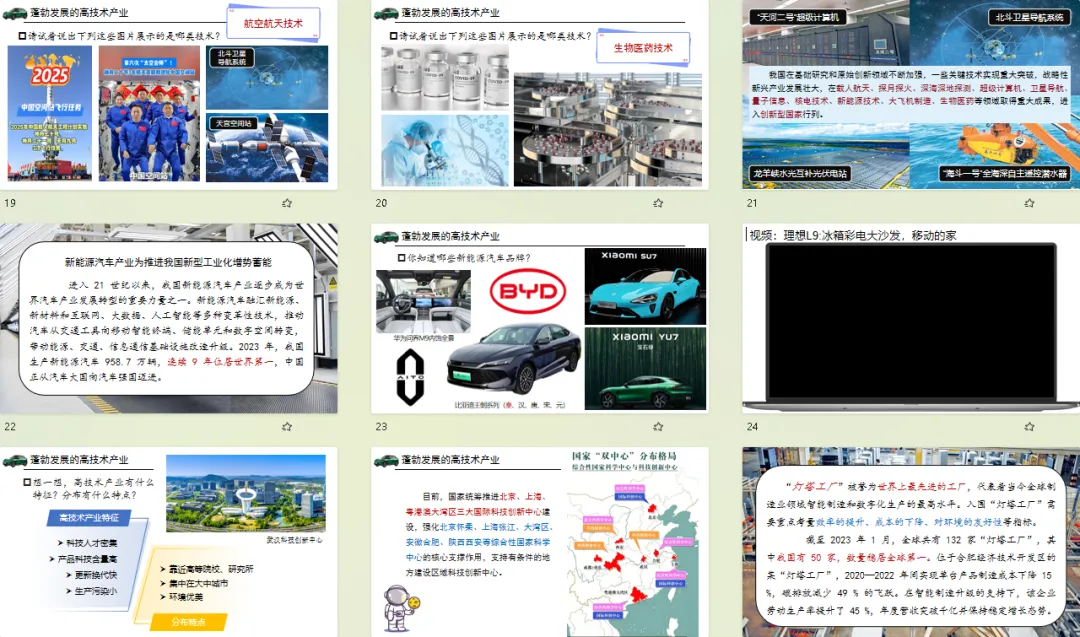Click slide number 23 label
The width and height of the screenshot is (1080, 637).
(x=381, y=427)
